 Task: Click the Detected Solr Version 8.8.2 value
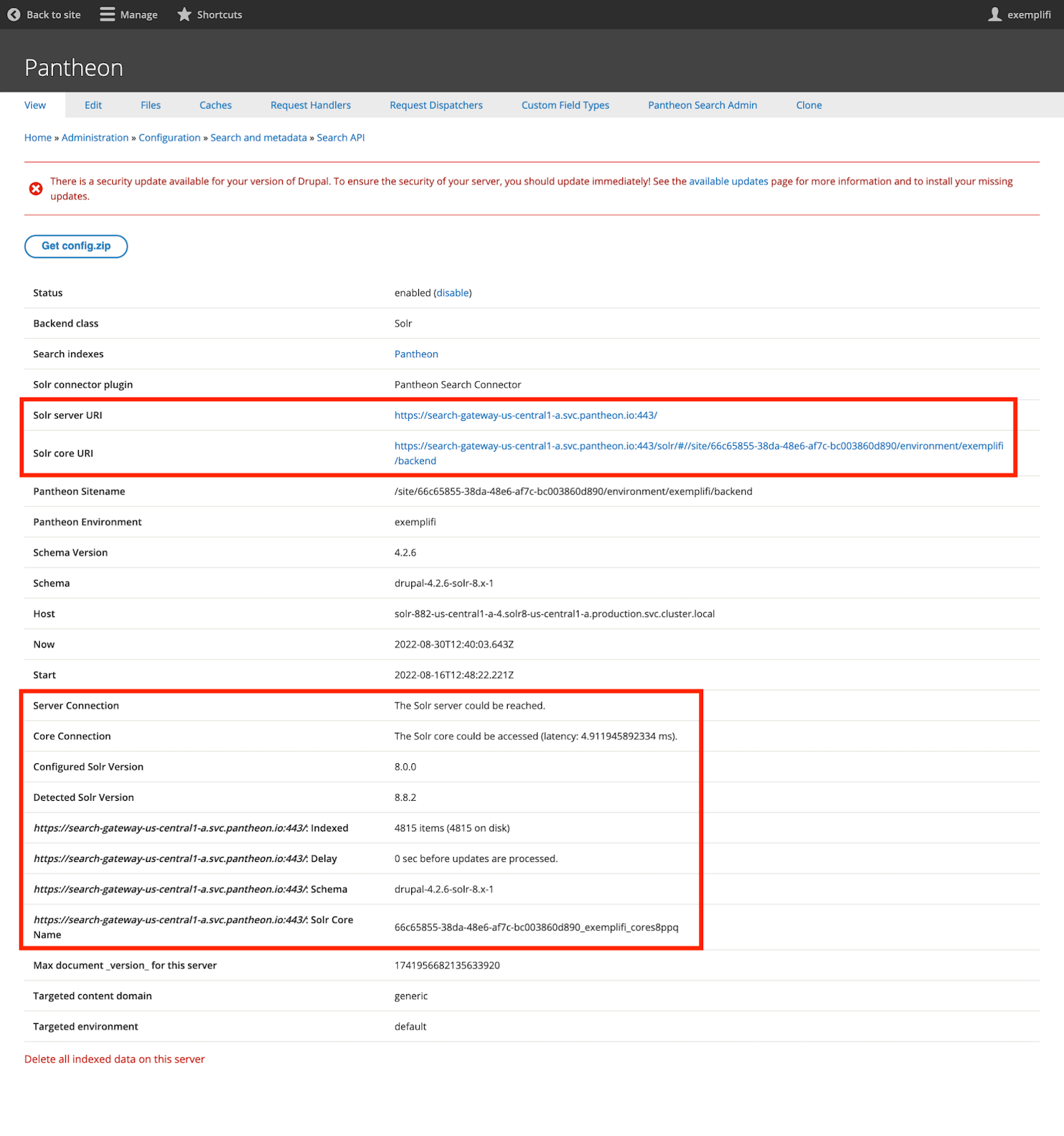coord(405,797)
